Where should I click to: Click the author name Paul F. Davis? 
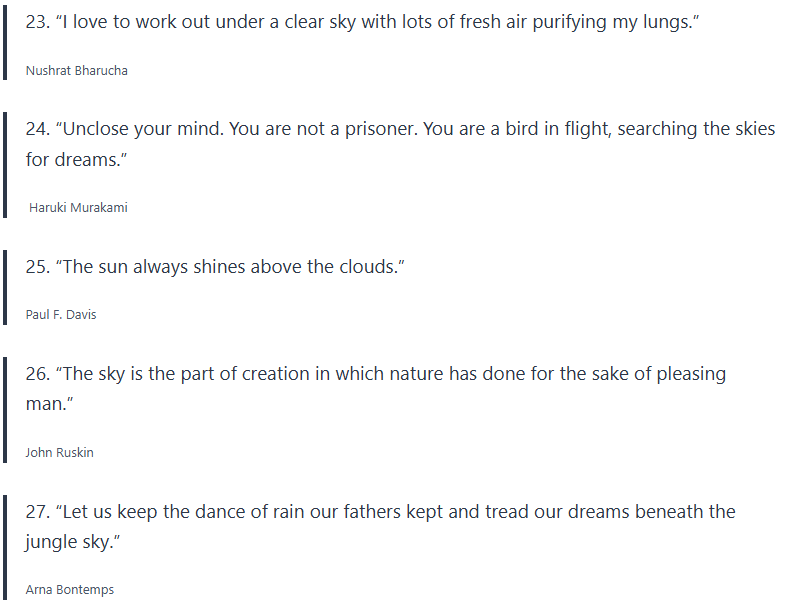pos(61,315)
